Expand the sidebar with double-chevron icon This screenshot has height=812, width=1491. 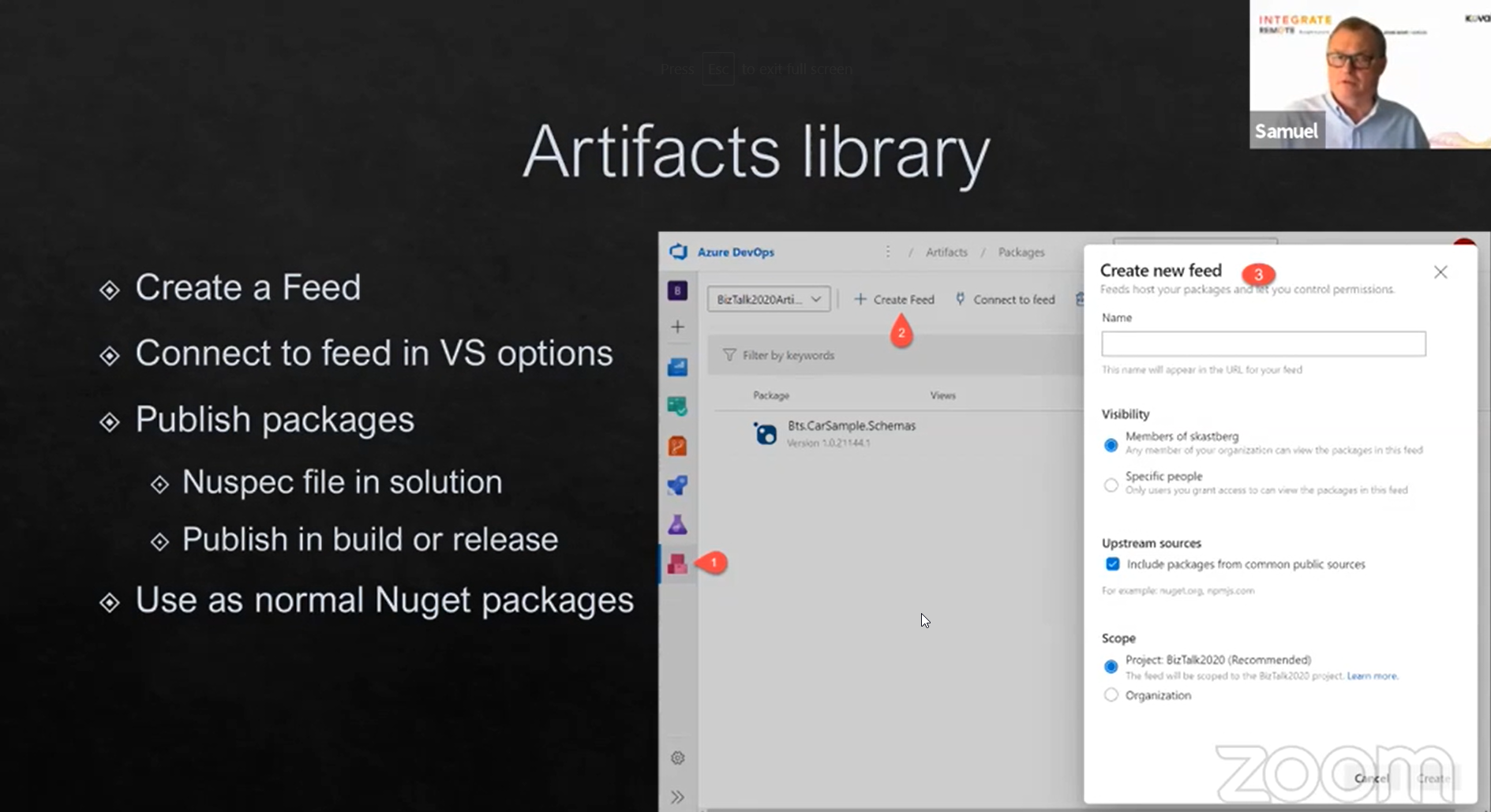pyautogui.click(x=677, y=797)
